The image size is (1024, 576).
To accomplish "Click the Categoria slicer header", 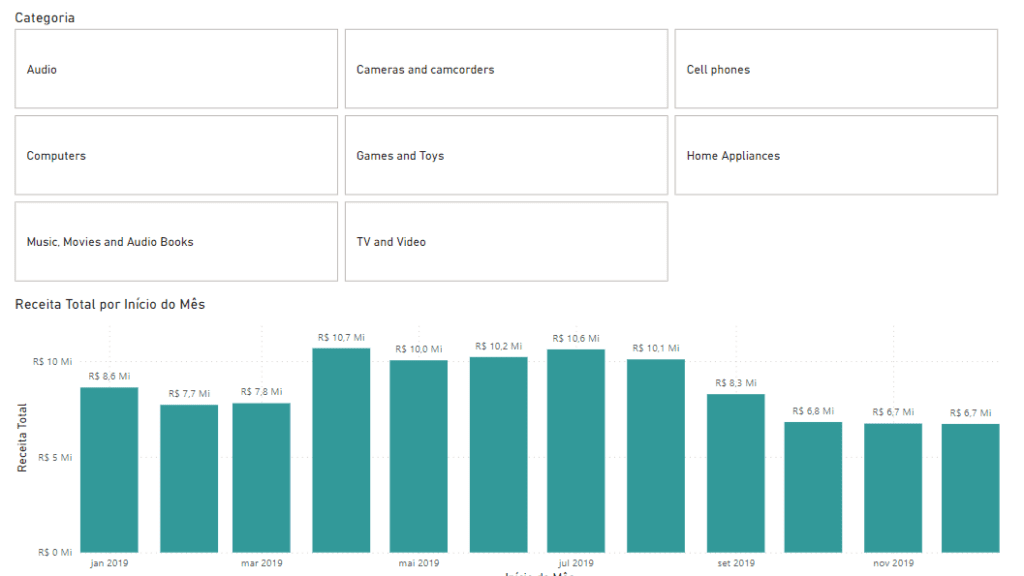I will (44, 18).
